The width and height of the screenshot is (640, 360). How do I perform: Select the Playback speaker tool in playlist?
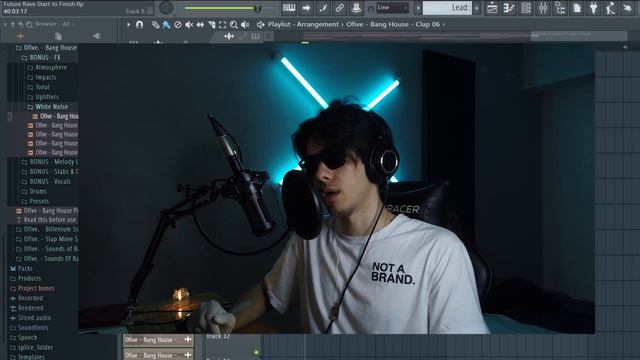pyautogui.click(x=245, y=25)
